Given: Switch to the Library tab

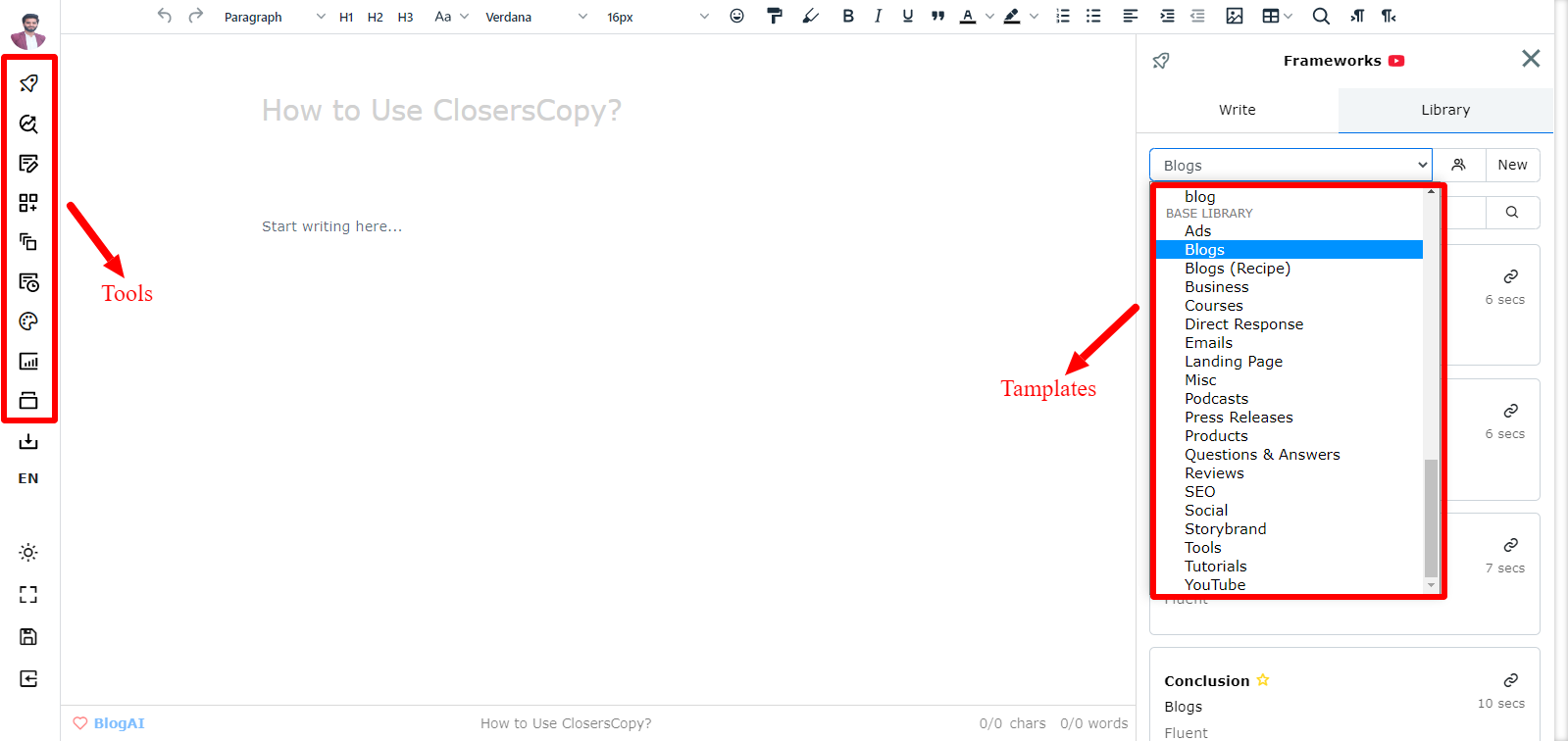Looking at the screenshot, I should tap(1445, 110).
